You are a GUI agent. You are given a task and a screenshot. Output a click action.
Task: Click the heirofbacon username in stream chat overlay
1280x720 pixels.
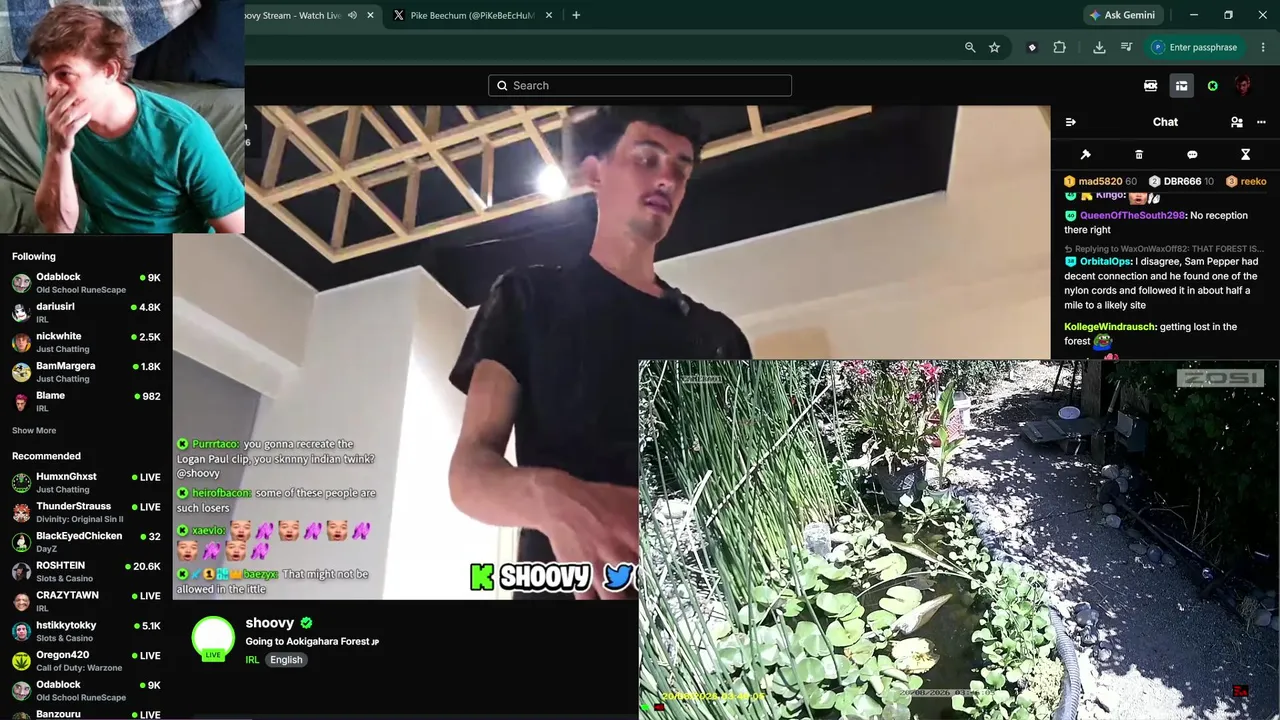(221, 493)
